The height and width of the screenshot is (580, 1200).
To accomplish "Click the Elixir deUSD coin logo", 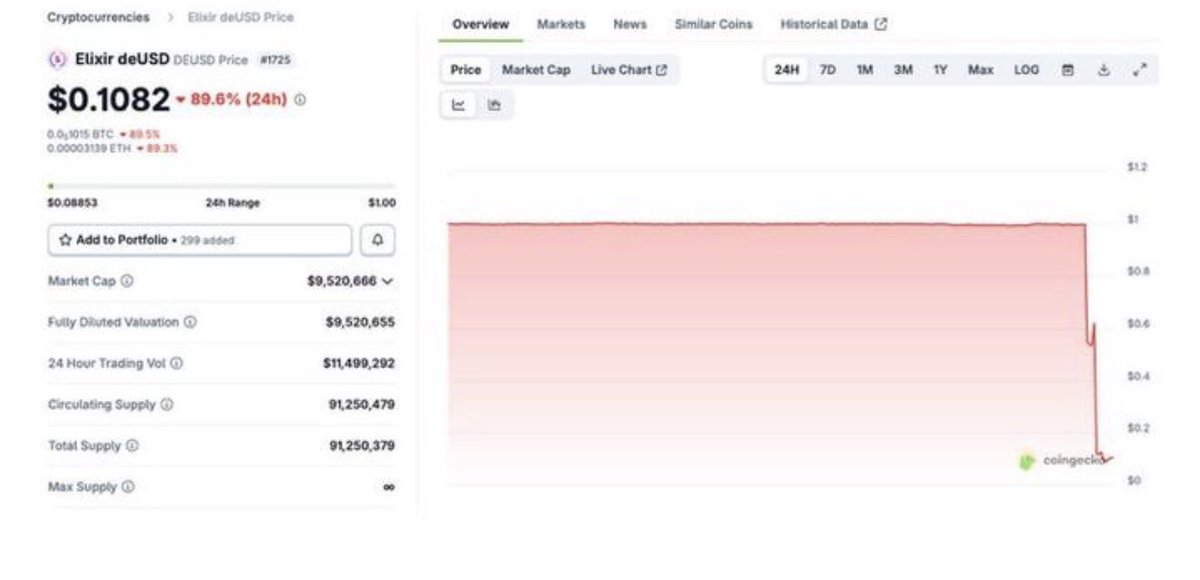I will (x=58, y=59).
